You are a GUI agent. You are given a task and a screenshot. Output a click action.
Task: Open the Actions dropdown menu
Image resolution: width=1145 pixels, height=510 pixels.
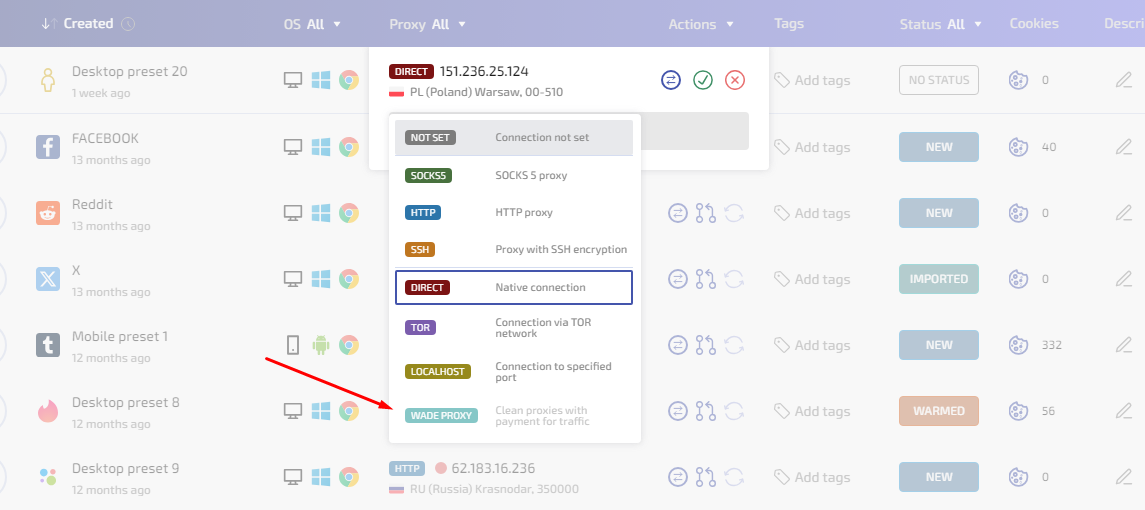pyautogui.click(x=701, y=24)
